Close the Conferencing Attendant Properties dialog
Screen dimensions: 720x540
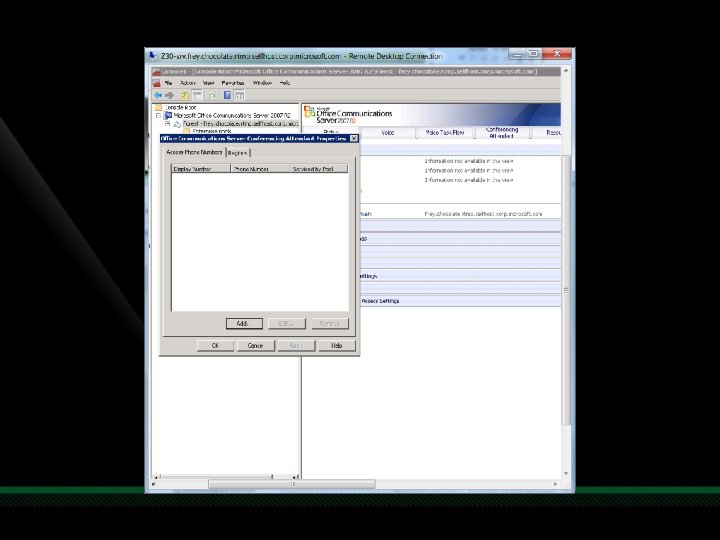pos(354,138)
